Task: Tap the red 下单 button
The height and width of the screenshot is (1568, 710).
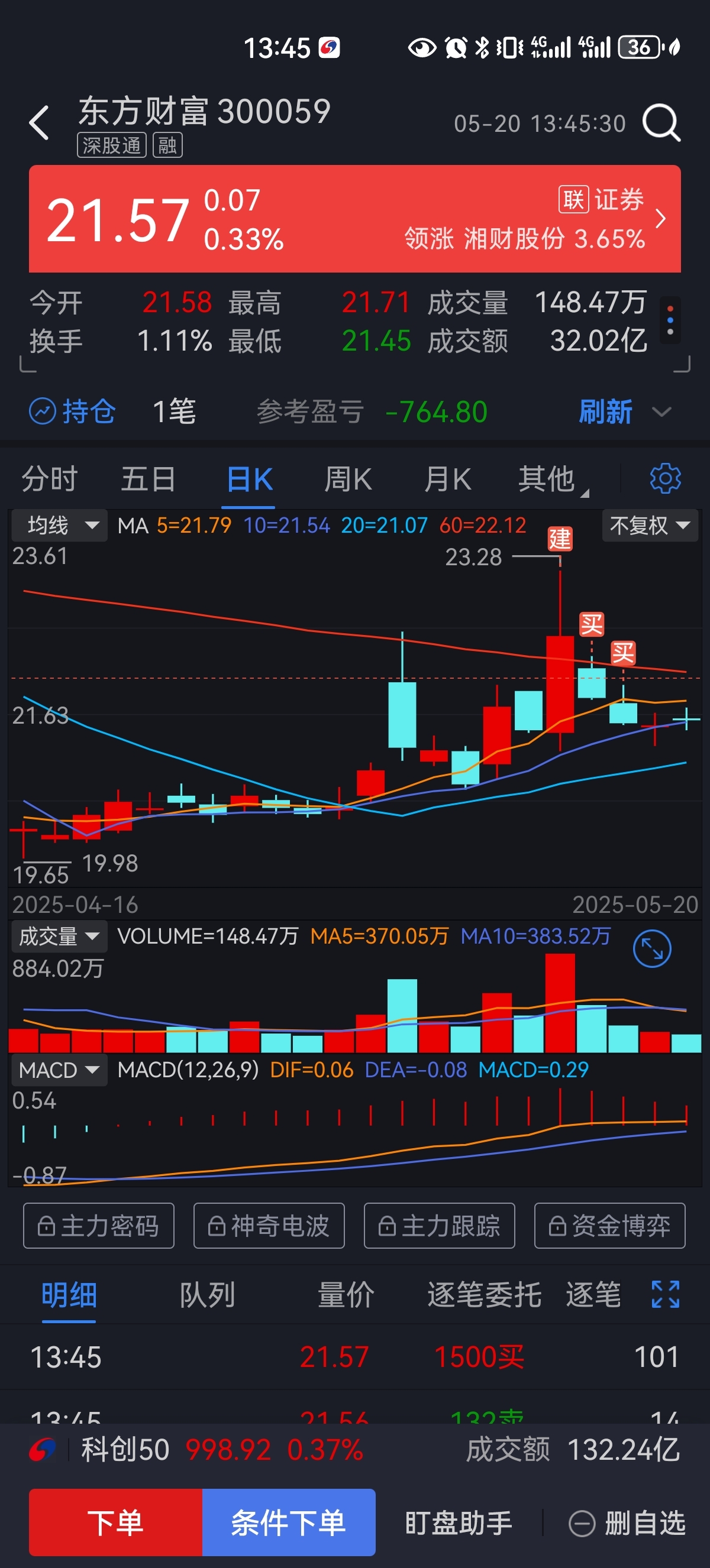Action: pos(116,1522)
